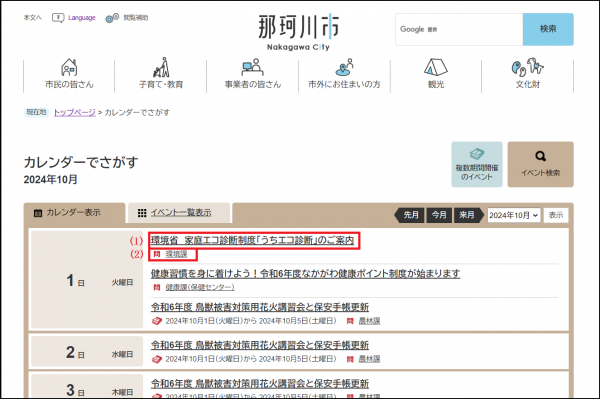
Task: Click the grid icon in イベント一覧表示 tab
Action: (142, 213)
